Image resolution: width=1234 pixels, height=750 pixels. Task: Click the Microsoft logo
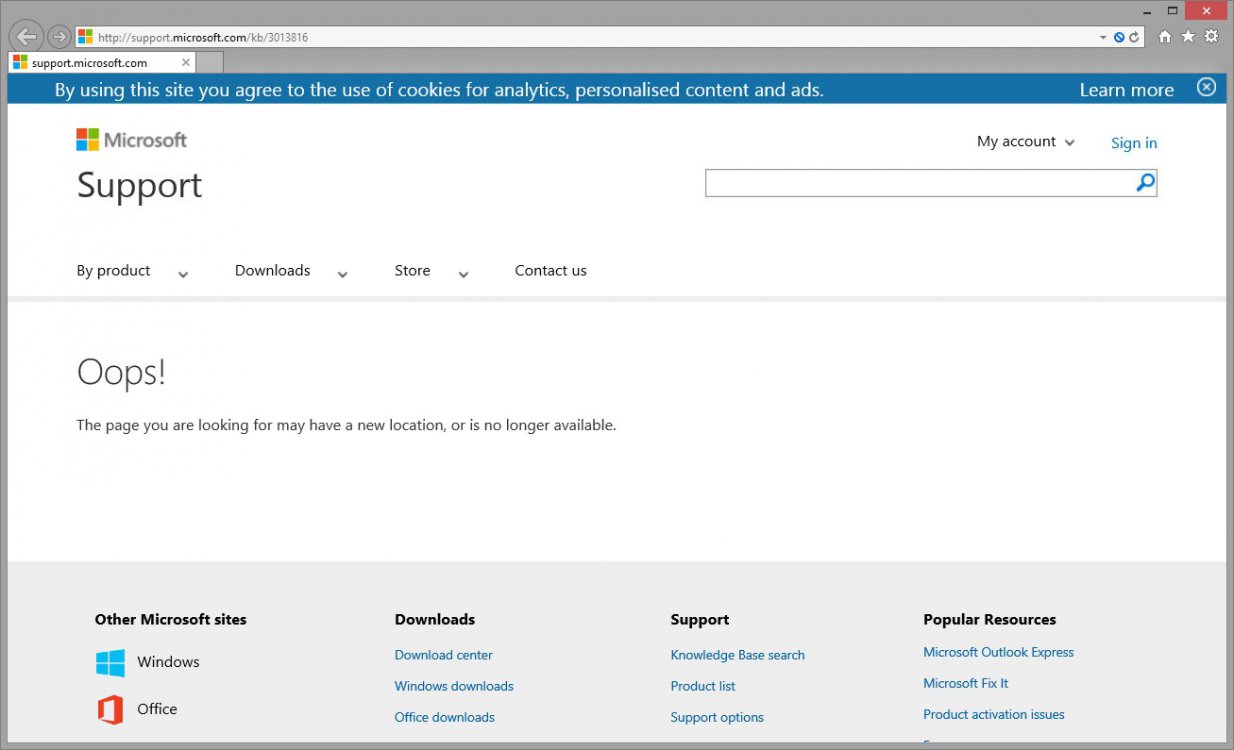tap(131, 140)
